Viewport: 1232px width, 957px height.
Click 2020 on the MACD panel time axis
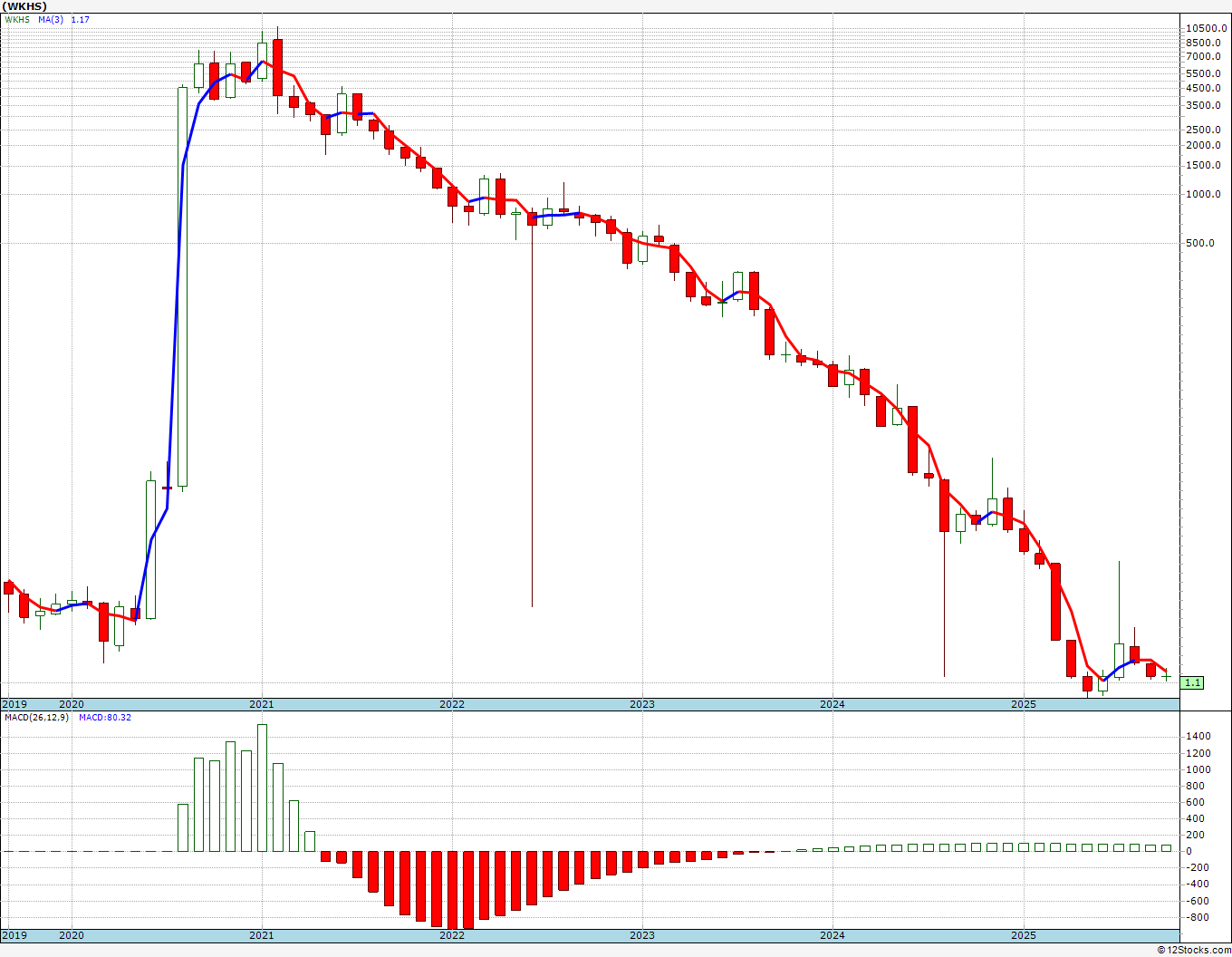coord(72,934)
